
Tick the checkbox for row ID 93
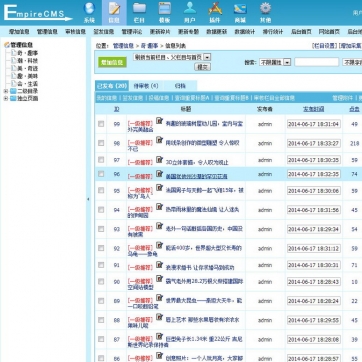(101, 229)
